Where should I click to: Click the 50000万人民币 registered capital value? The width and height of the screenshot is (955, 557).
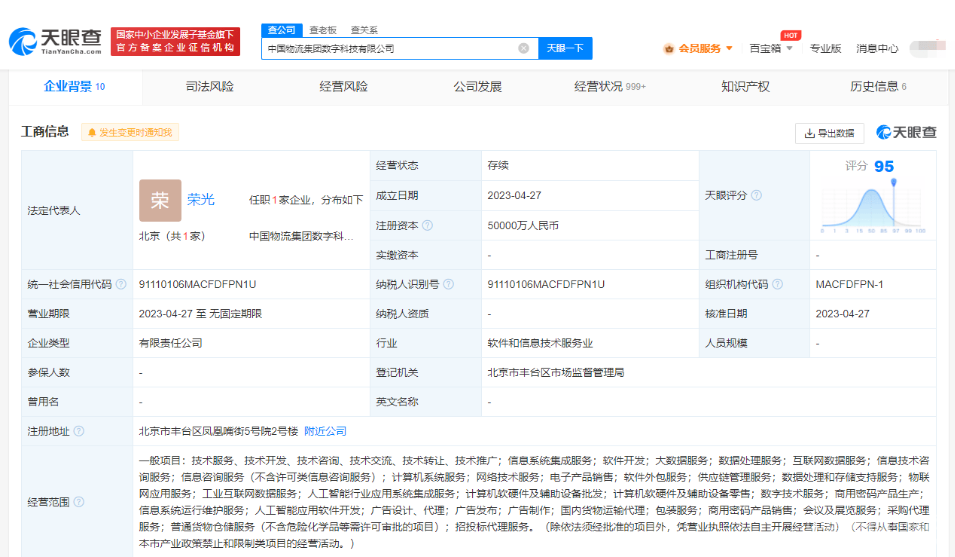(x=523, y=225)
